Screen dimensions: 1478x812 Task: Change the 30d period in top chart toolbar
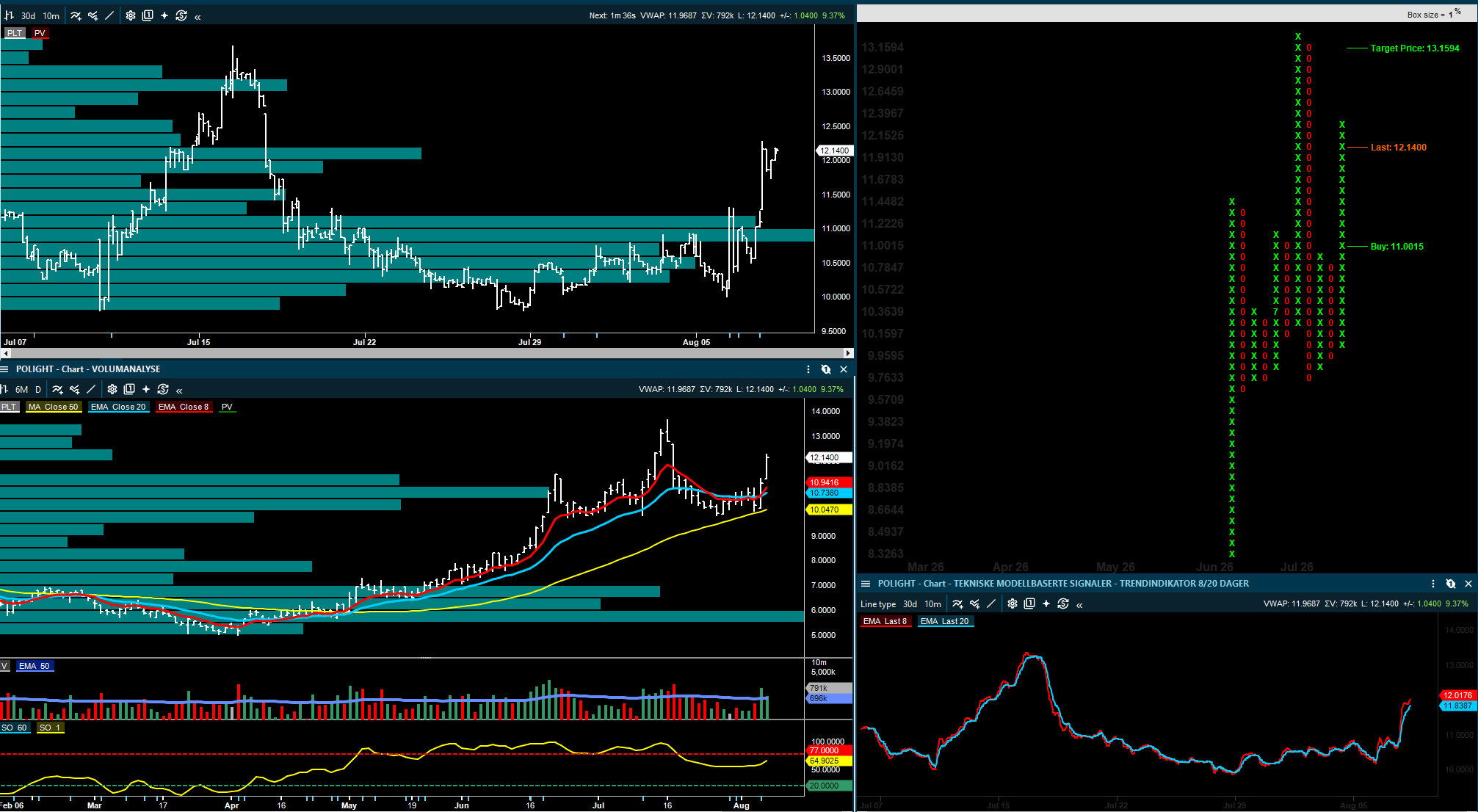click(28, 15)
